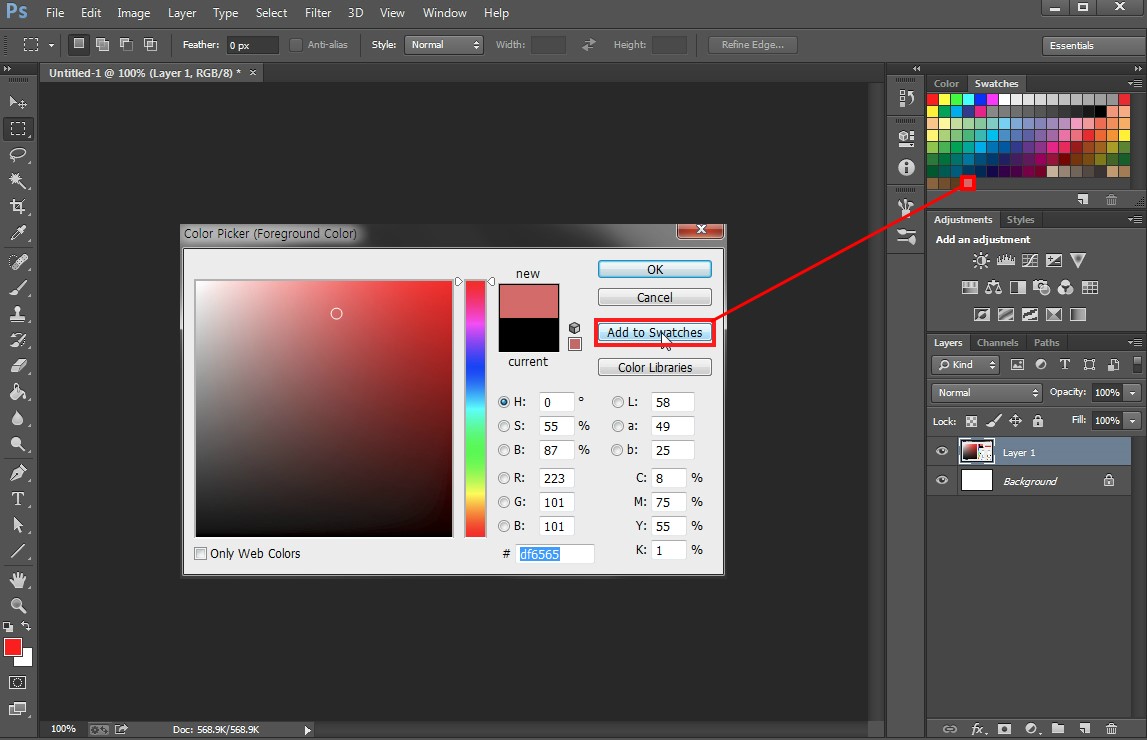Select the Eraser tool
The image size is (1147, 740).
coord(18,366)
